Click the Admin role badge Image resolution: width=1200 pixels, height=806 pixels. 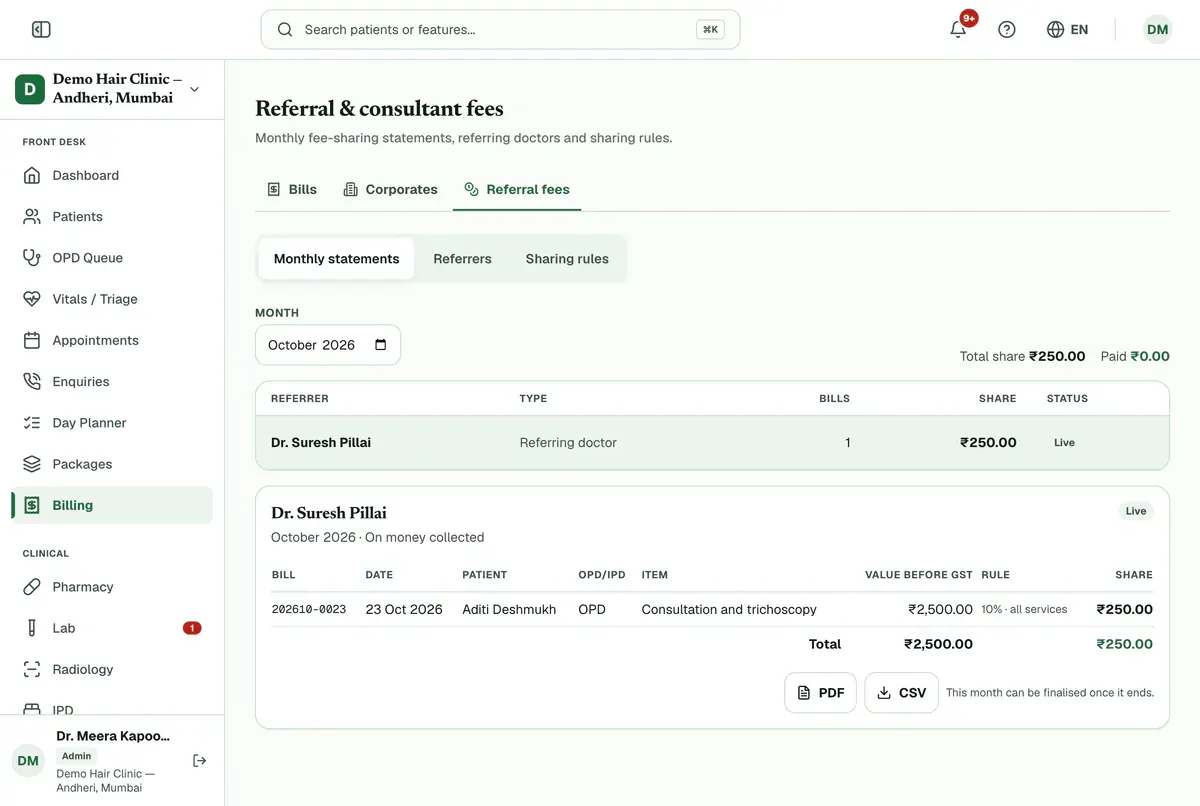[77, 756]
